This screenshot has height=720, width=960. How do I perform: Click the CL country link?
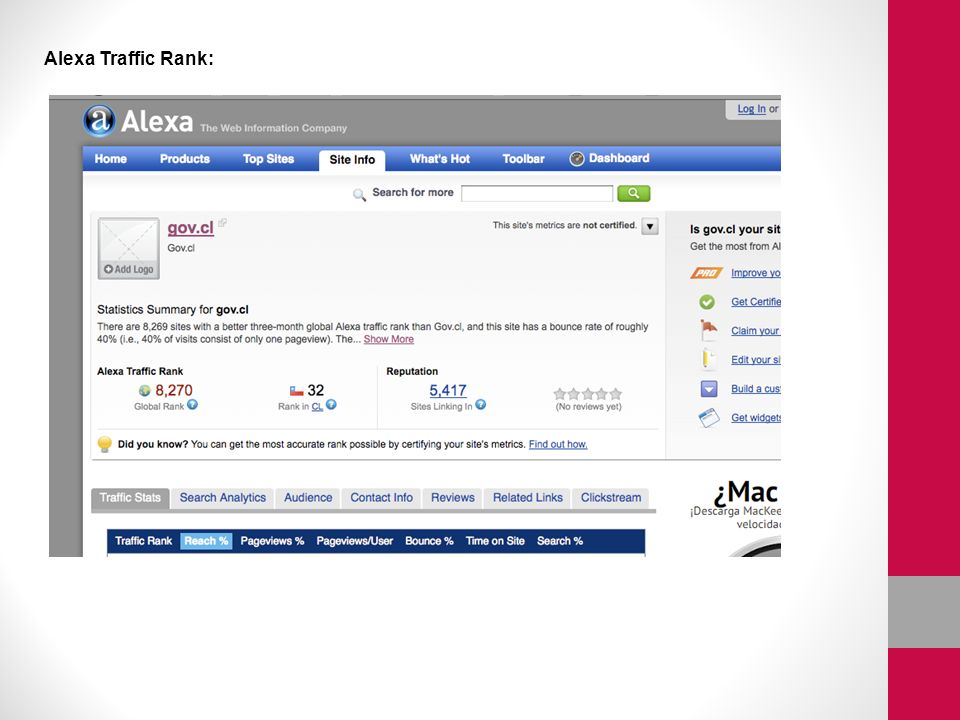317,407
